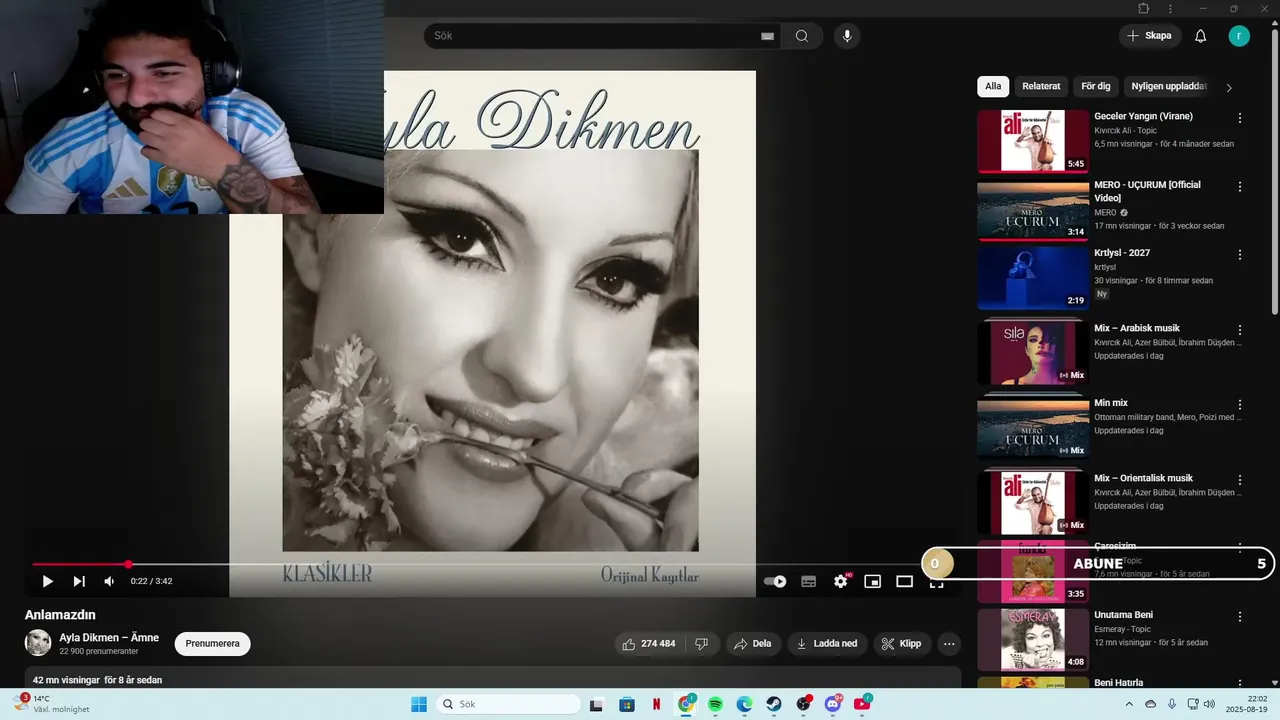Image resolution: width=1280 pixels, height=720 pixels.
Task: Open options for Geceler Yangın video
Action: pos(1240,118)
